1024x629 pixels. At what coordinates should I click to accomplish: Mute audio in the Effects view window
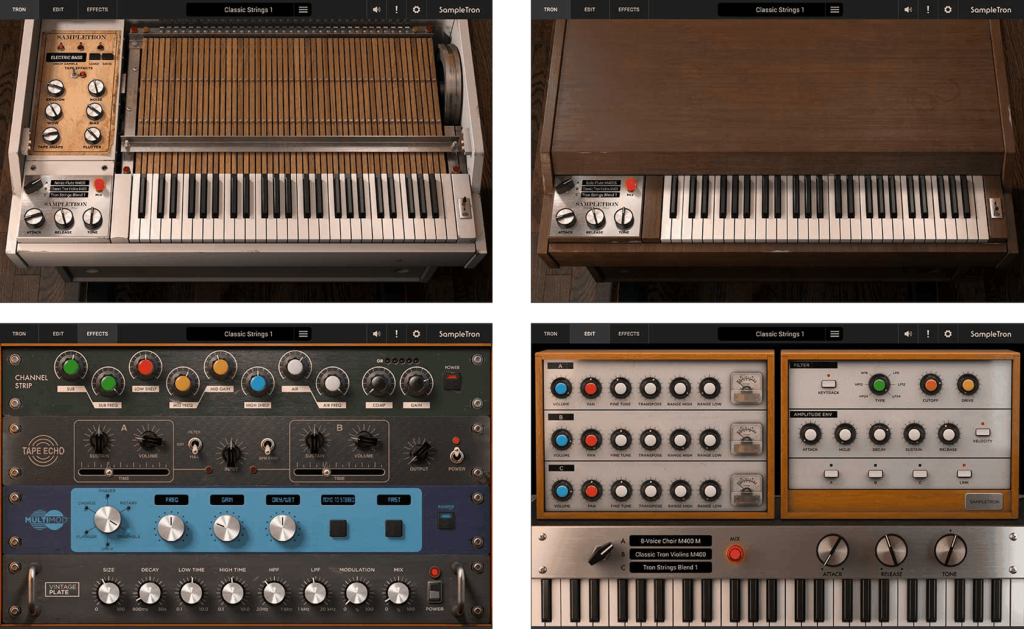(x=376, y=334)
